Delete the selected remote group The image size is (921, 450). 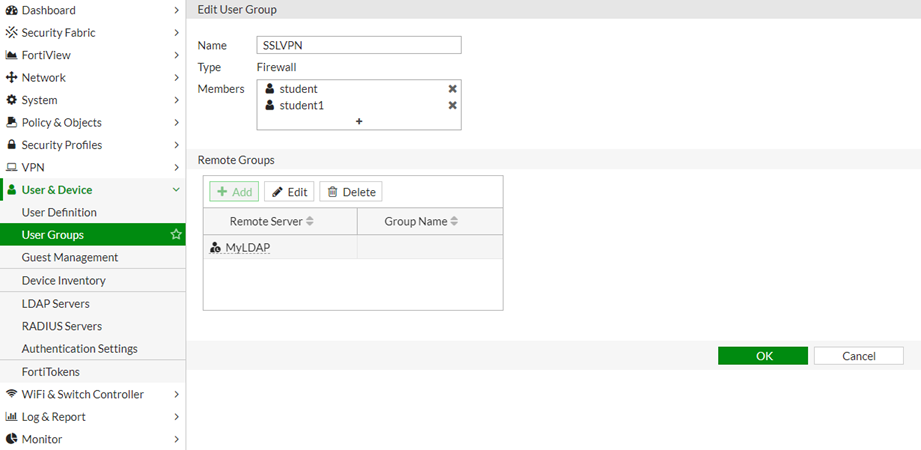tap(350, 192)
